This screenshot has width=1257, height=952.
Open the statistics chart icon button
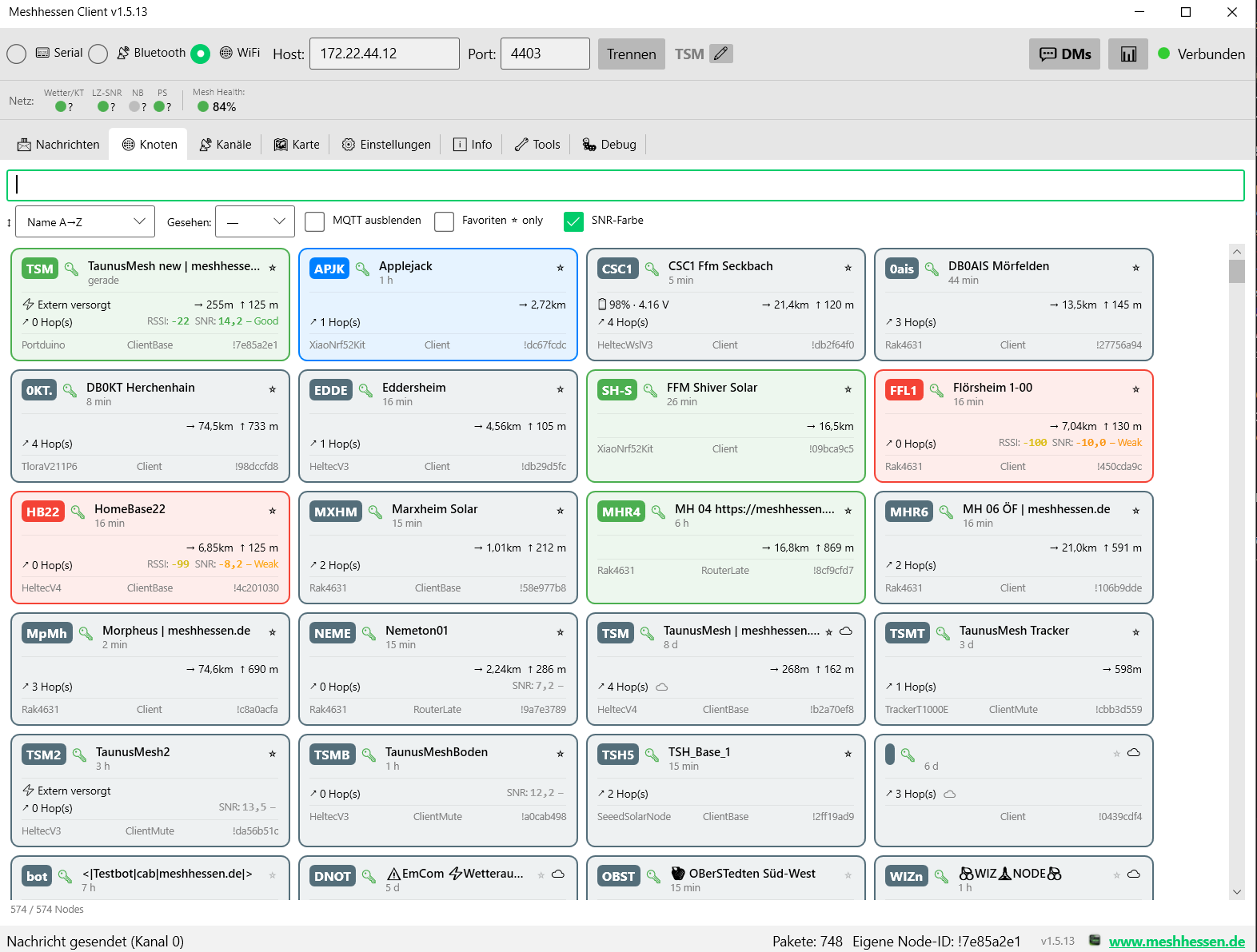1128,54
